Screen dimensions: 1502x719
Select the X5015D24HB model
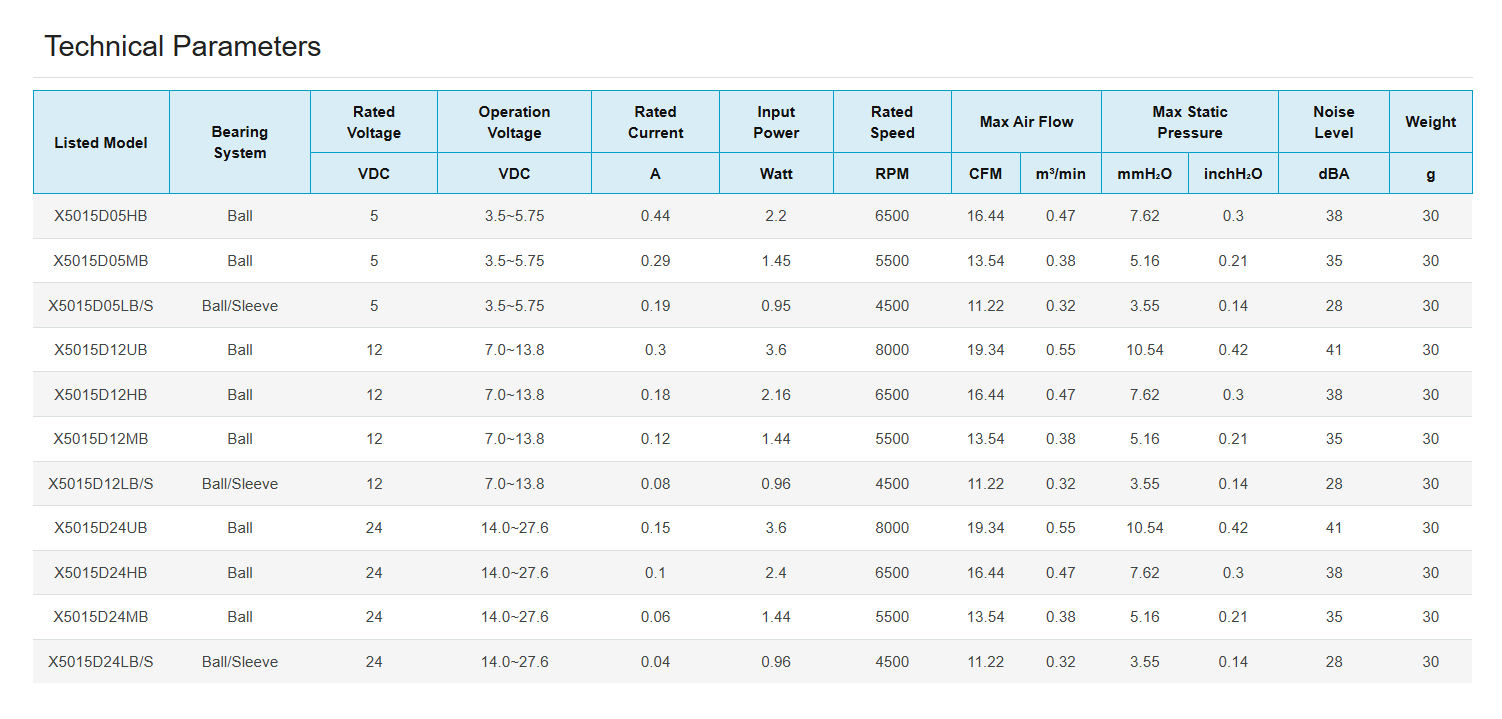[x=101, y=573]
